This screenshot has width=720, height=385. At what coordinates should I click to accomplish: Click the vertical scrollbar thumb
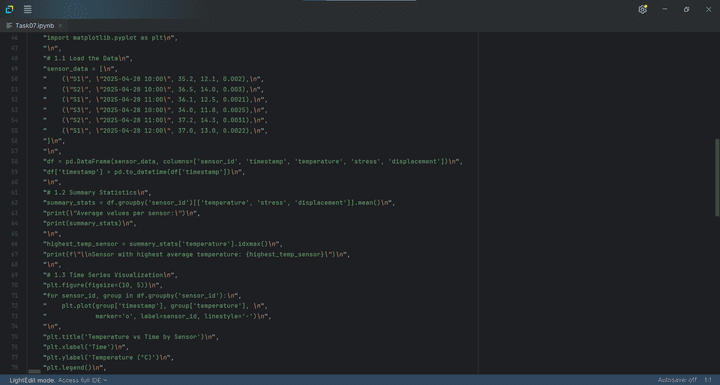click(x=717, y=177)
